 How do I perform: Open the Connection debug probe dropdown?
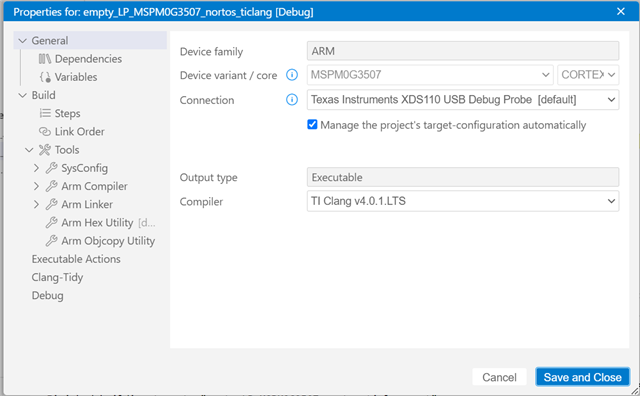(x=463, y=100)
